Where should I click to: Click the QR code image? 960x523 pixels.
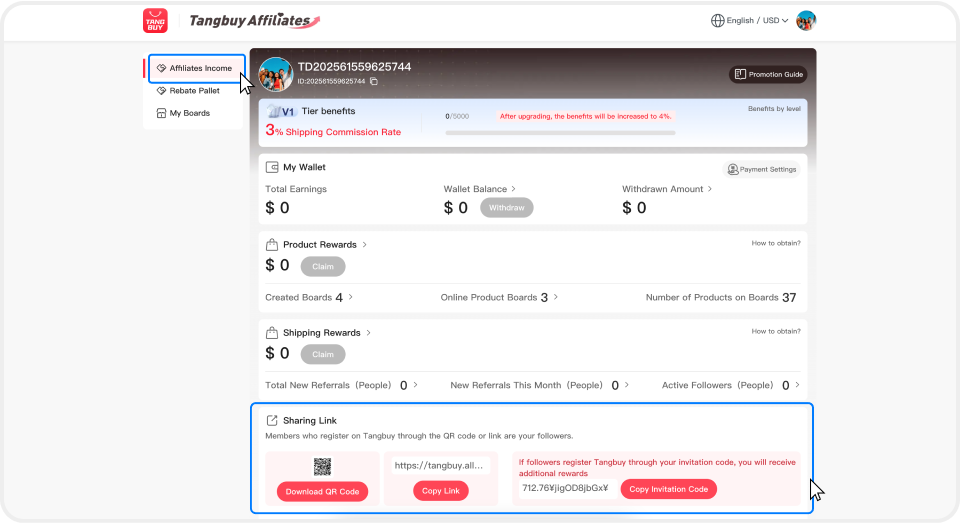pos(322,466)
